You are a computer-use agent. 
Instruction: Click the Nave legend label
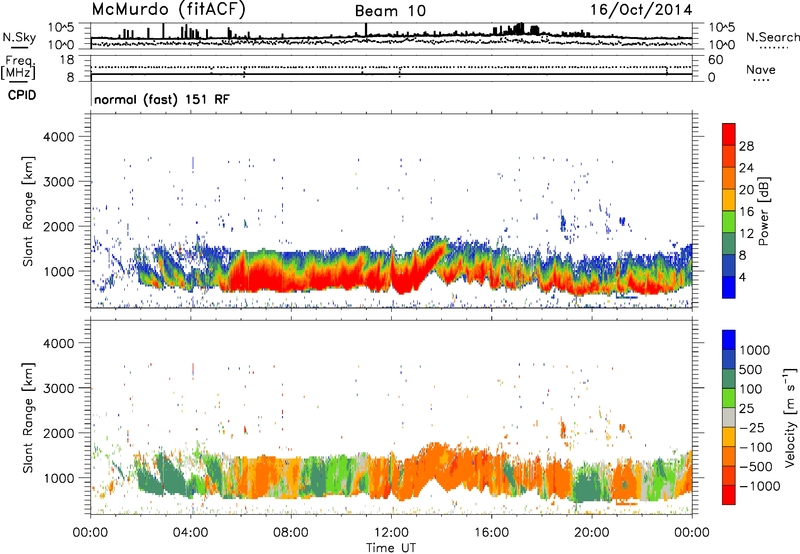point(761,69)
